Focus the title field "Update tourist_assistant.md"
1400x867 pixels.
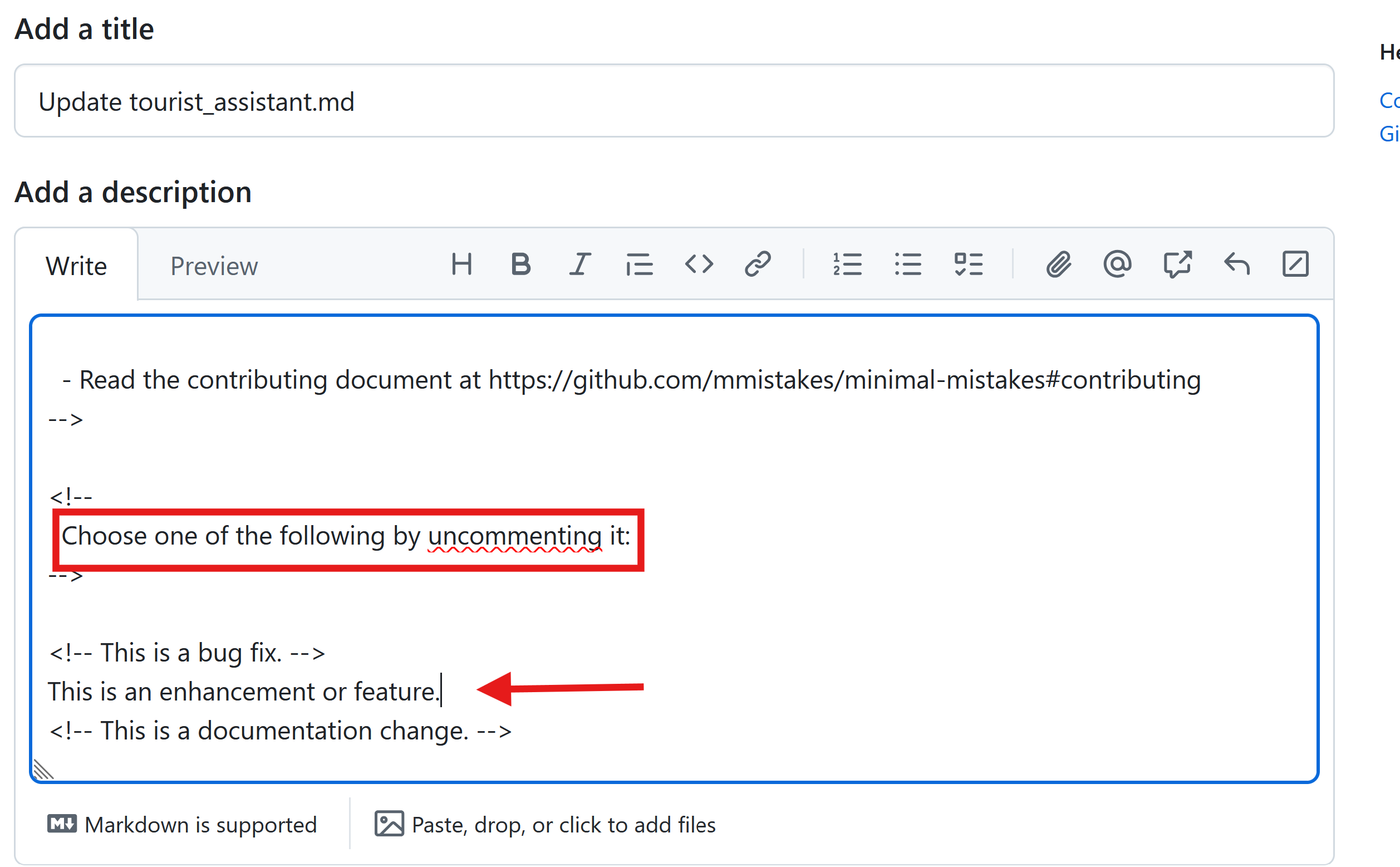674,101
